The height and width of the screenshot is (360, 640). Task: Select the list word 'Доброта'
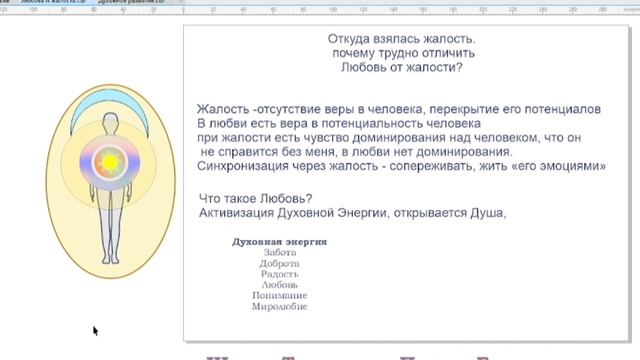[x=280, y=264]
